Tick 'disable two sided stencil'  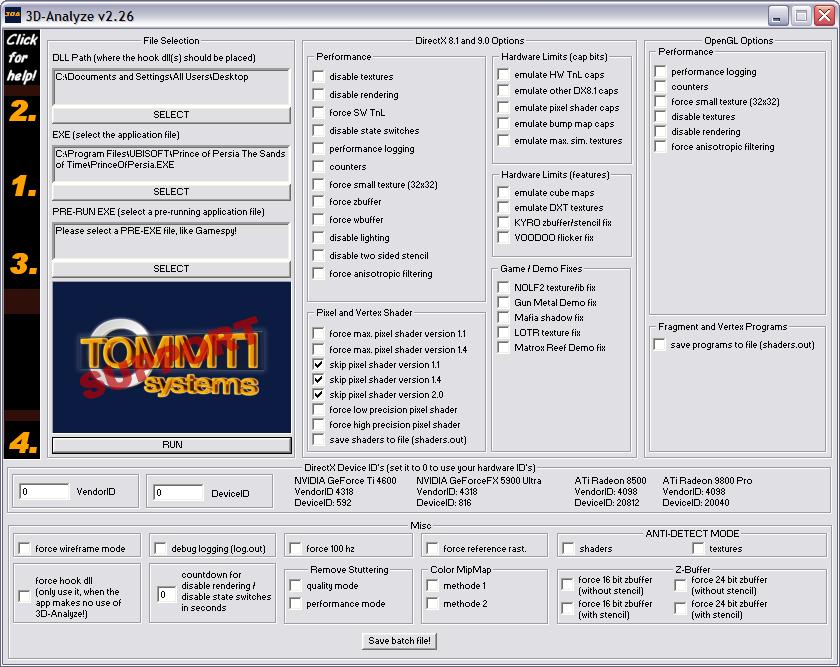coord(319,255)
